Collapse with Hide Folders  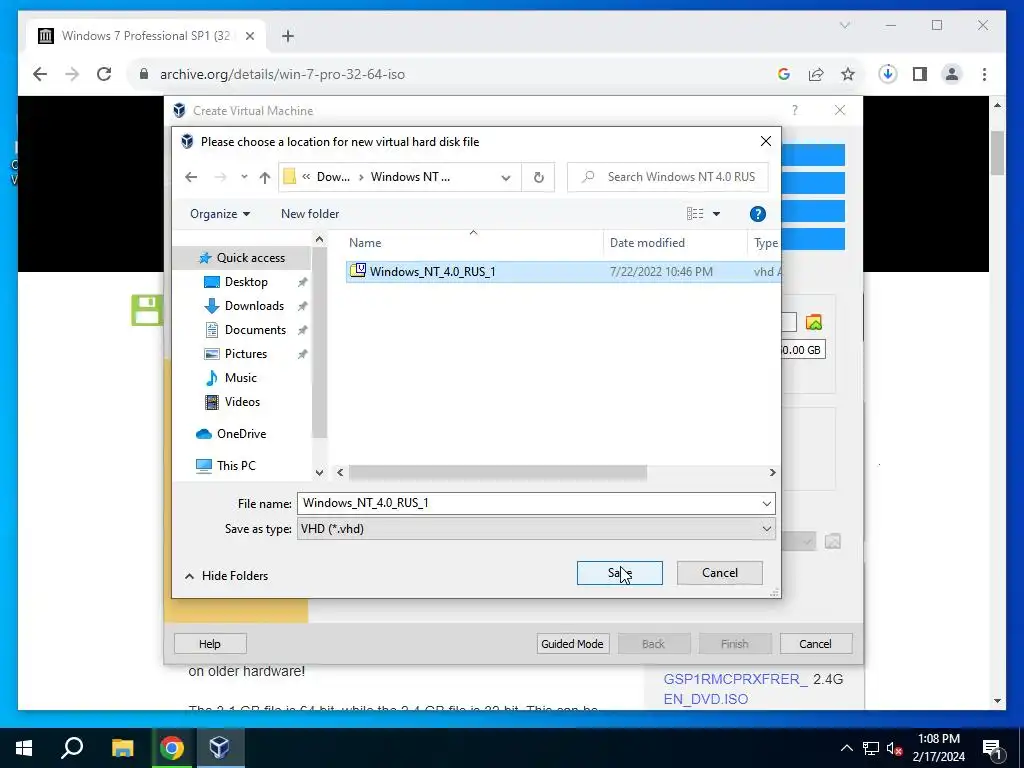tap(227, 576)
